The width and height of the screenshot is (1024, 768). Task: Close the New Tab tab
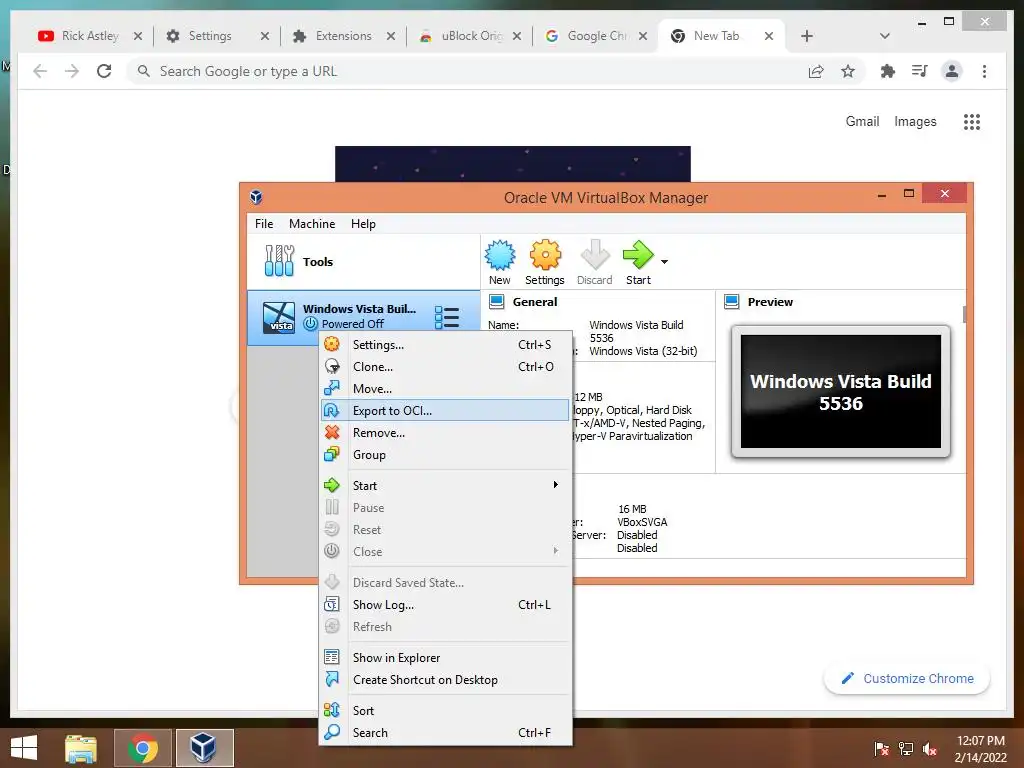click(x=769, y=36)
